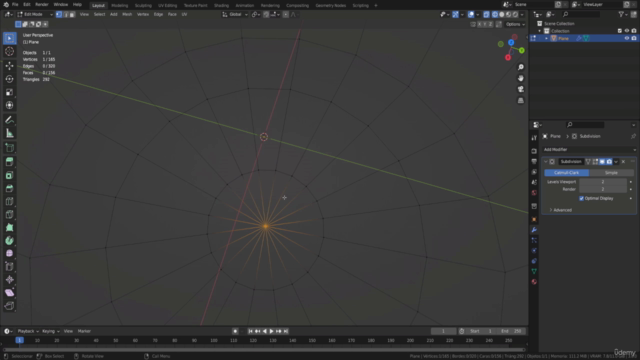Screen dimensions: 640x360
Task: Open the Add Modifier dropdown
Action: pos(589,149)
